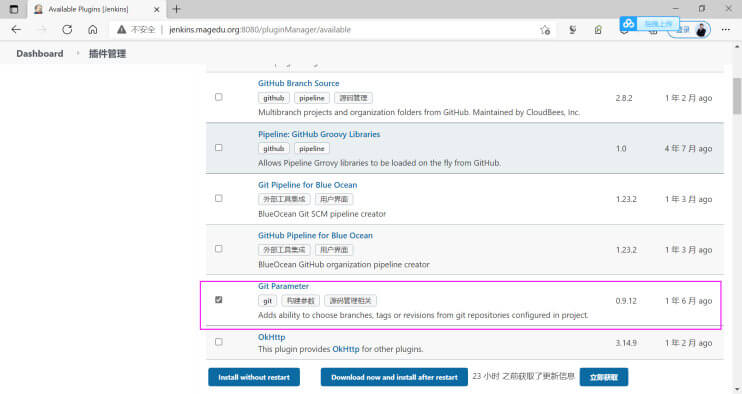This screenshot has height=394, width=742.
Task: Open Git Pipeline for Blue Ocean link
Action: coord(308,185)
